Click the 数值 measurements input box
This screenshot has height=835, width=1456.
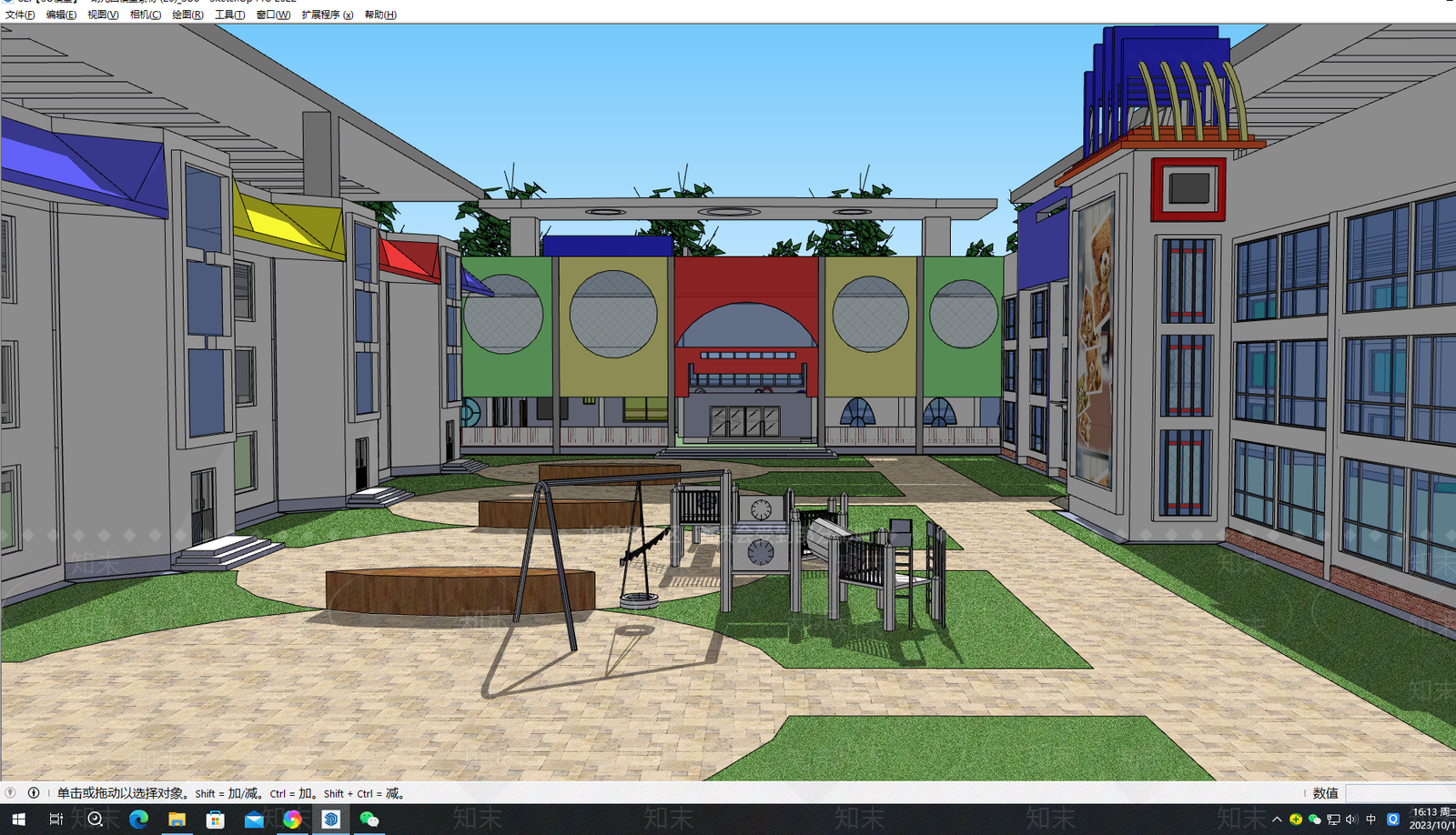point(1400,793)
